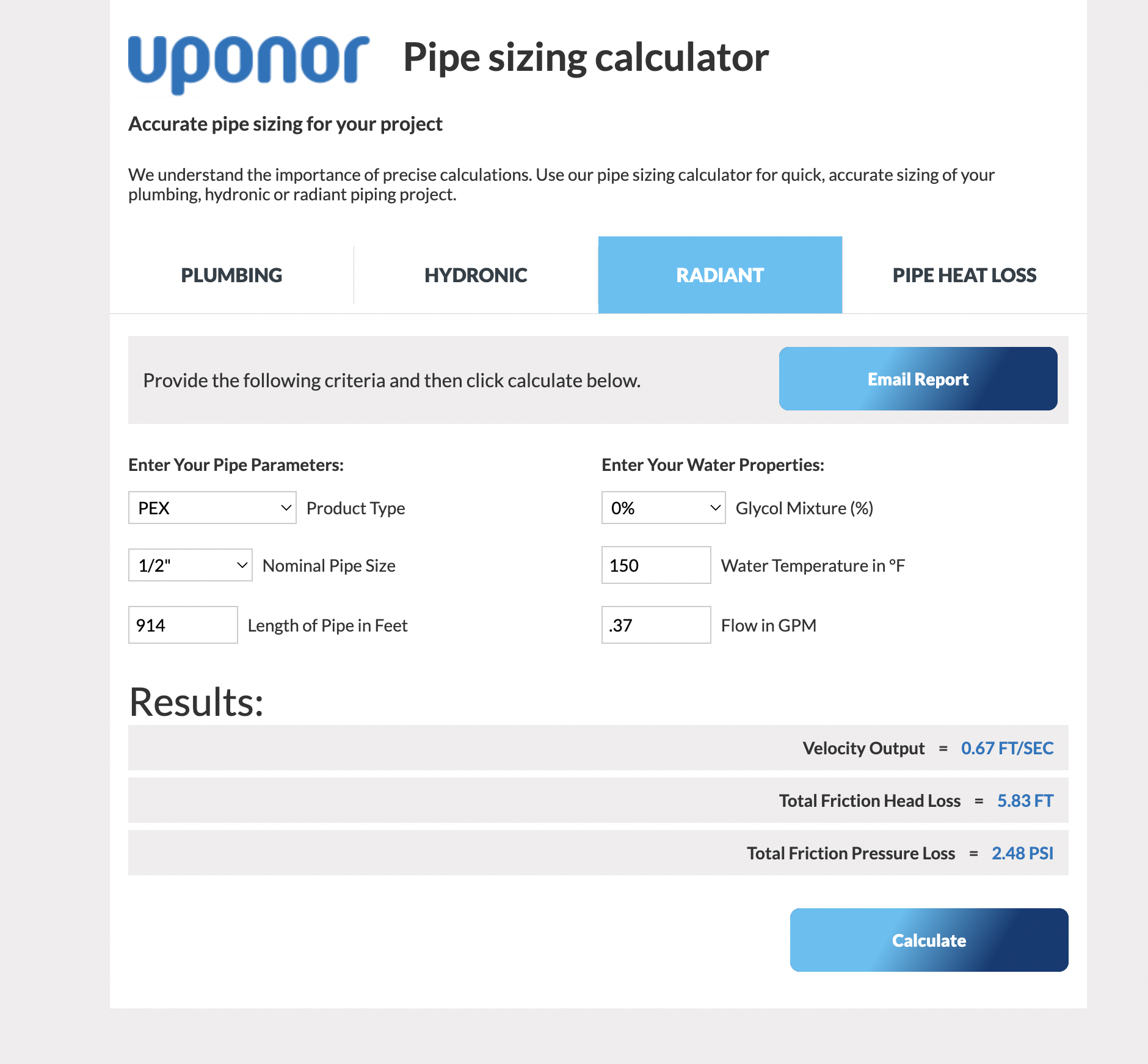1148x1064 pixels.
Task: Click the Uponor logo
Action: 249,64
